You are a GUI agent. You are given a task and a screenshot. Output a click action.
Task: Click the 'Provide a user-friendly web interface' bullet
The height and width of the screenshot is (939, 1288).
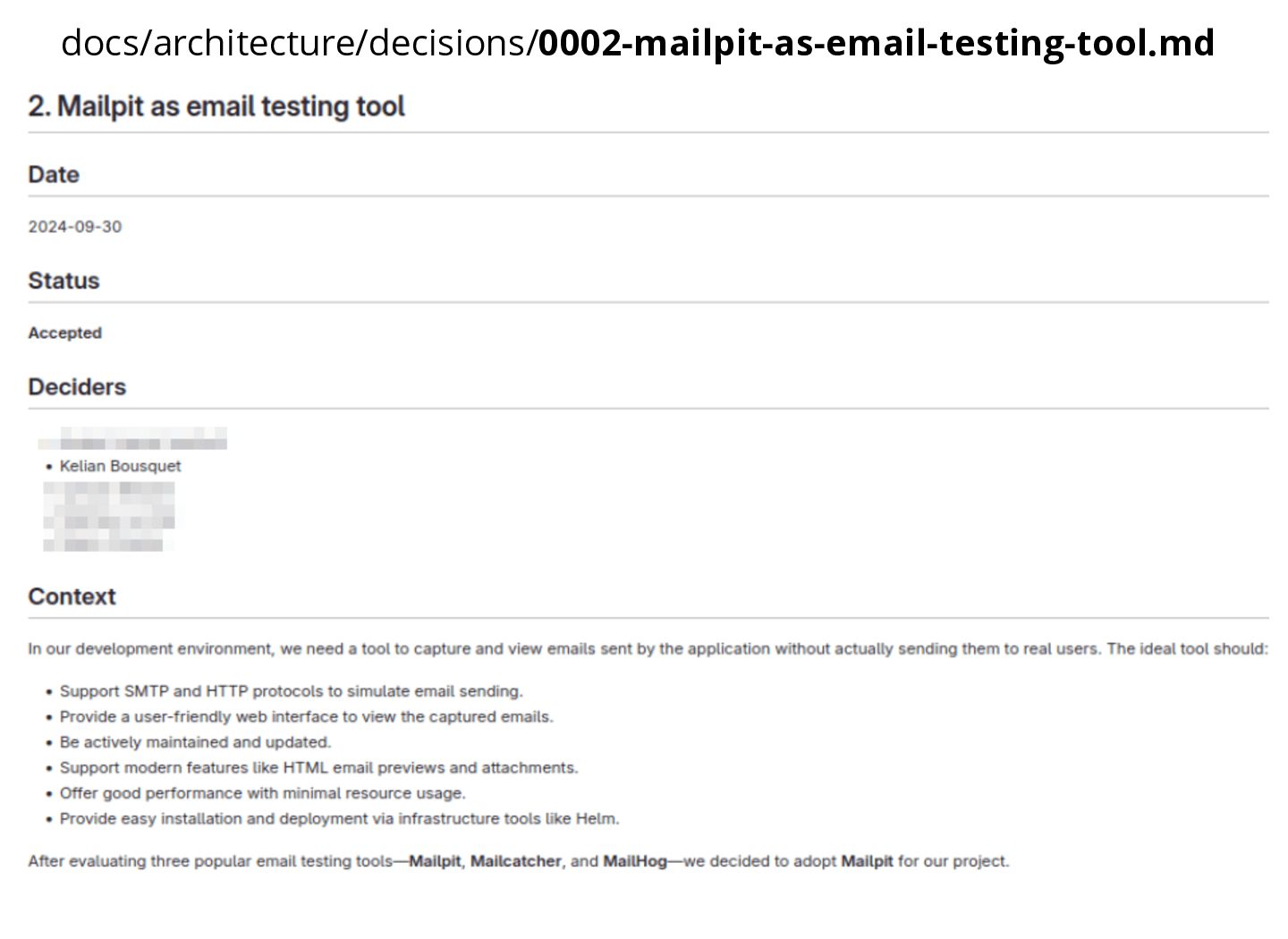point(306,716)
